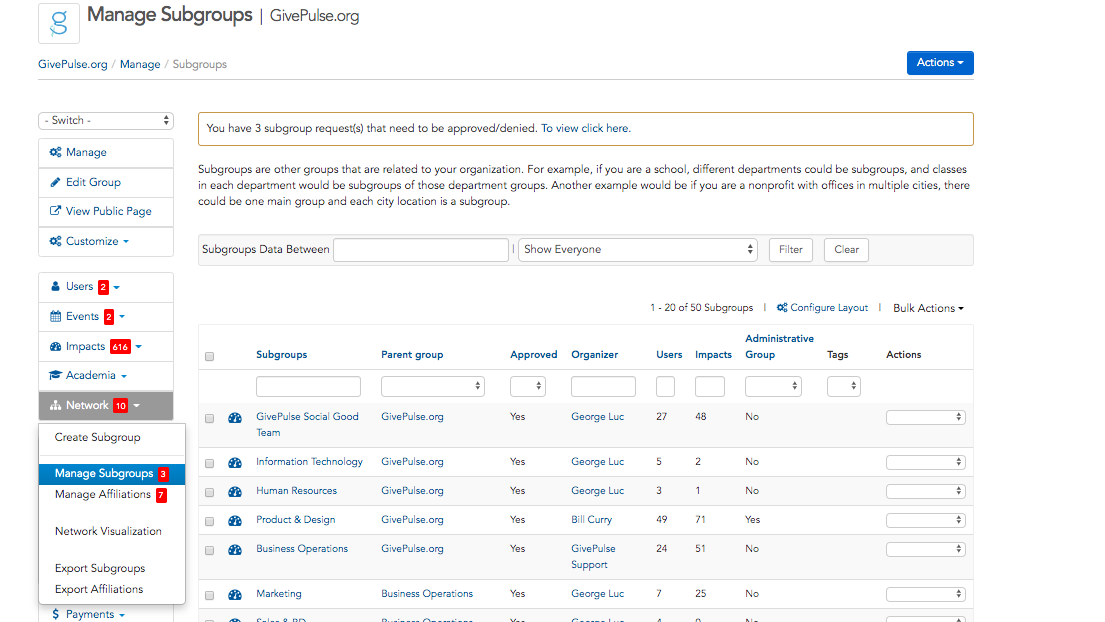1105x622 pixels.
Task: Check the Information Technology row checkbox
Action: [209, 464]
